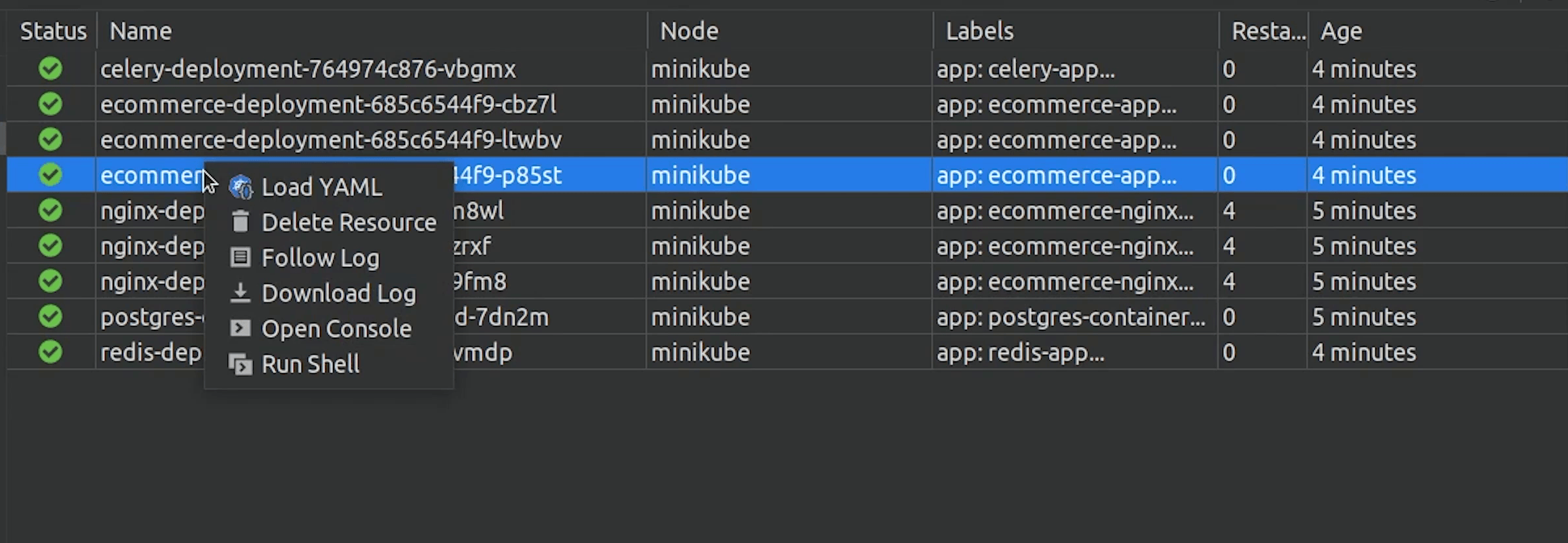Click the Labels column header

coord(979,31)
